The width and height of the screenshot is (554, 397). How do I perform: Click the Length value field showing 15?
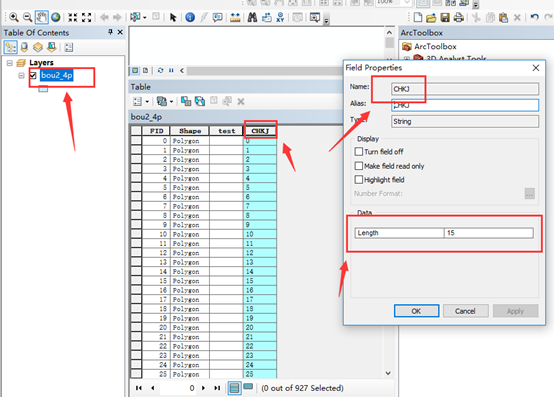coord(489,233)
